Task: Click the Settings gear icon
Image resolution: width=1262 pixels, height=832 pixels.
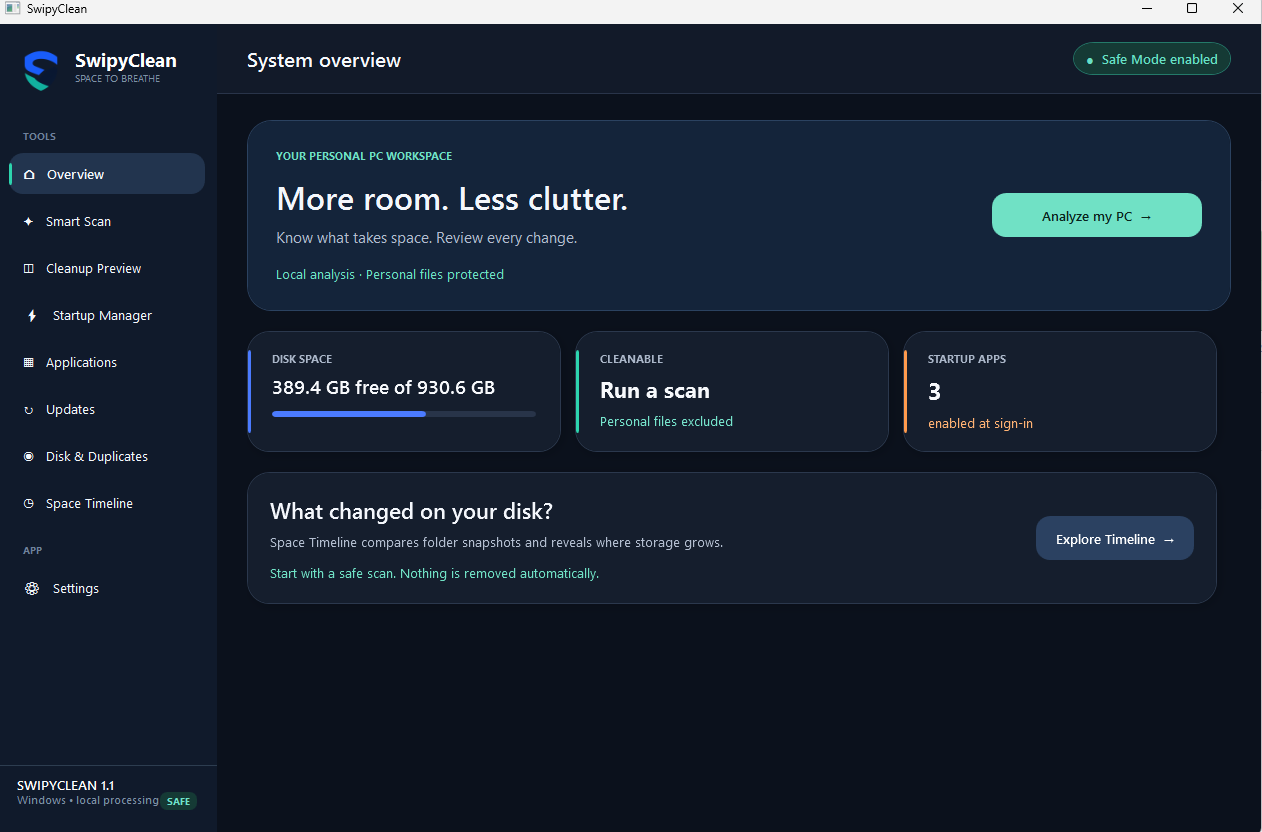Action: [32, 589]
